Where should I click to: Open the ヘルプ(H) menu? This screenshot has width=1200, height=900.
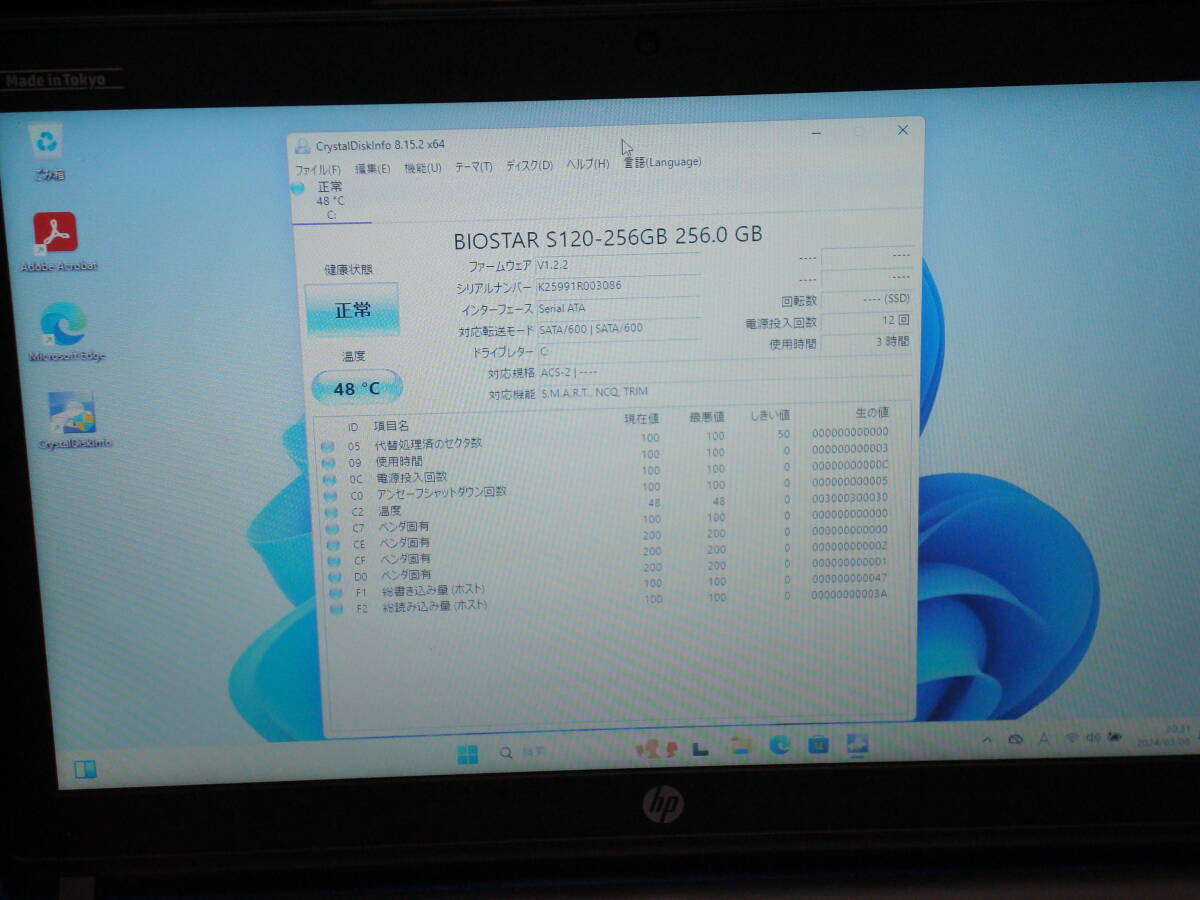click(587, 165)
